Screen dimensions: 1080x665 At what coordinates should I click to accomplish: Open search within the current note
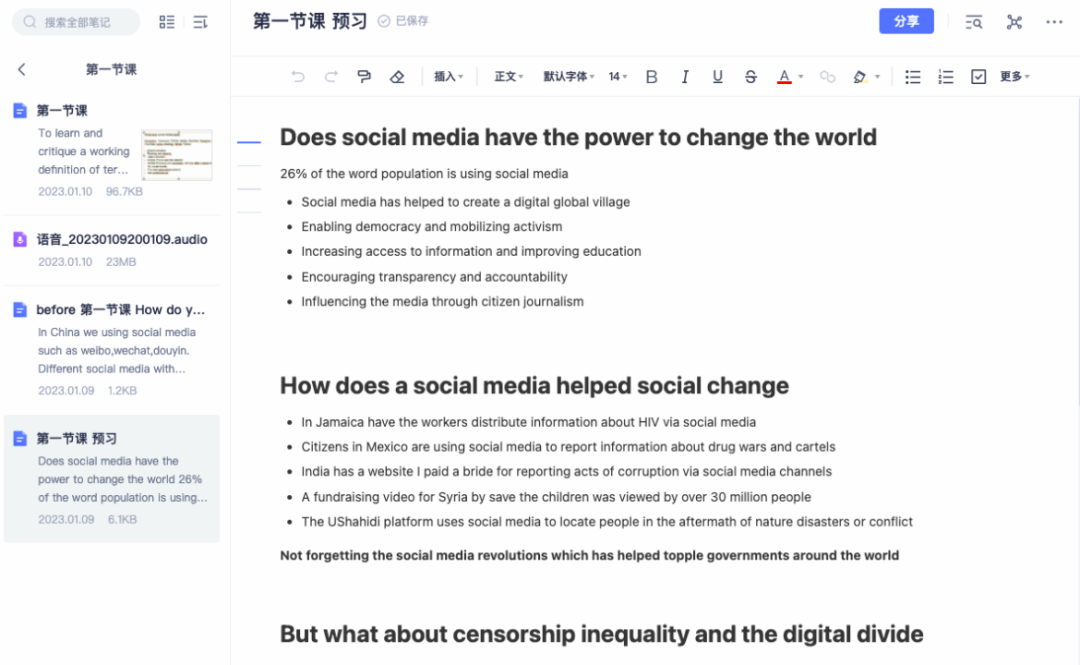[973, 21]
